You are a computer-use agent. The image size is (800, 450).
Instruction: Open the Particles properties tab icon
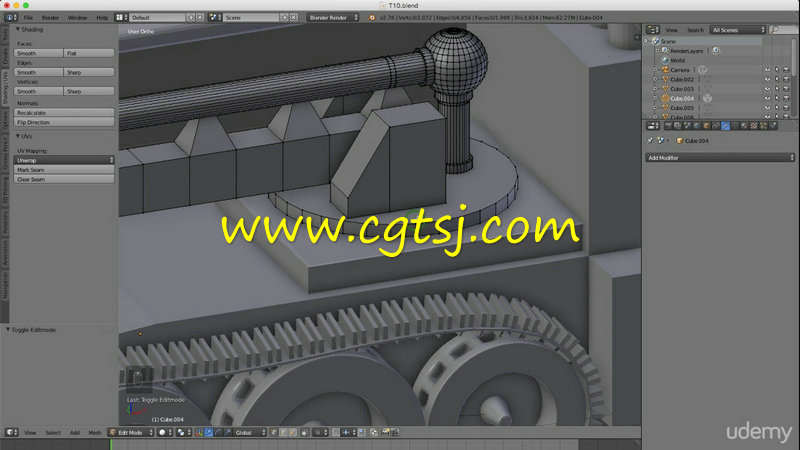pyautogui.click(x=764, y=126)
